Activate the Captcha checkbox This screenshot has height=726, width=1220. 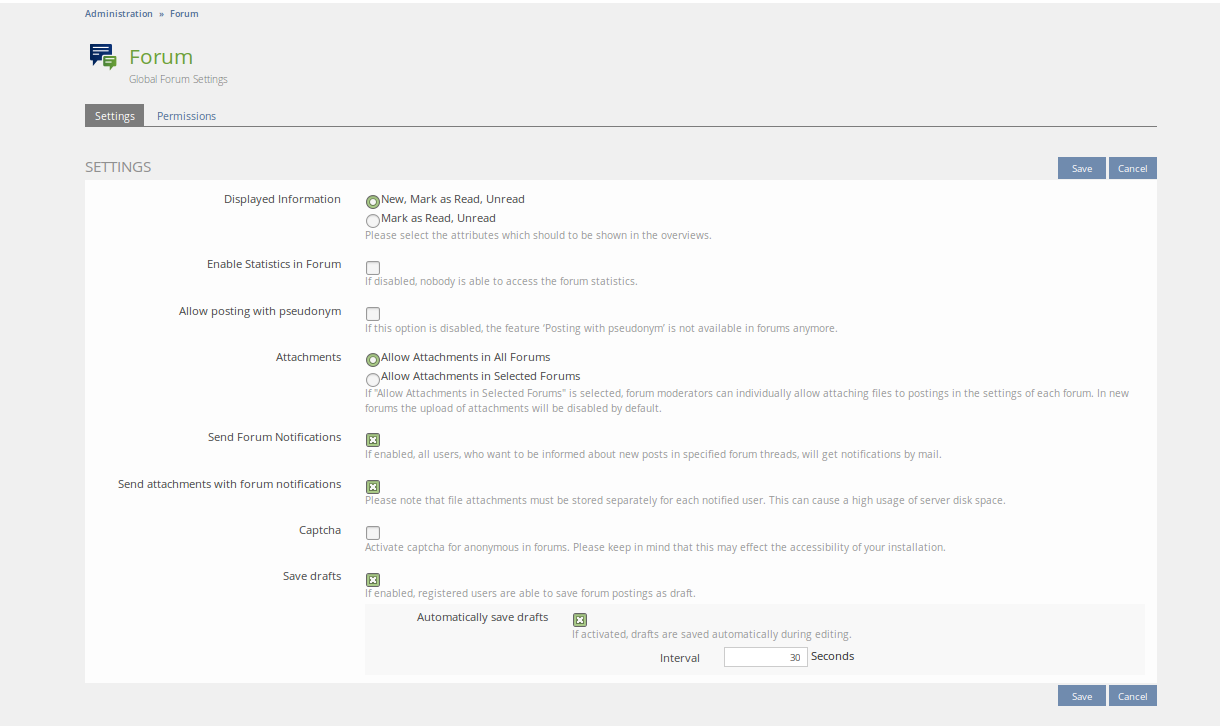[373, 533]
